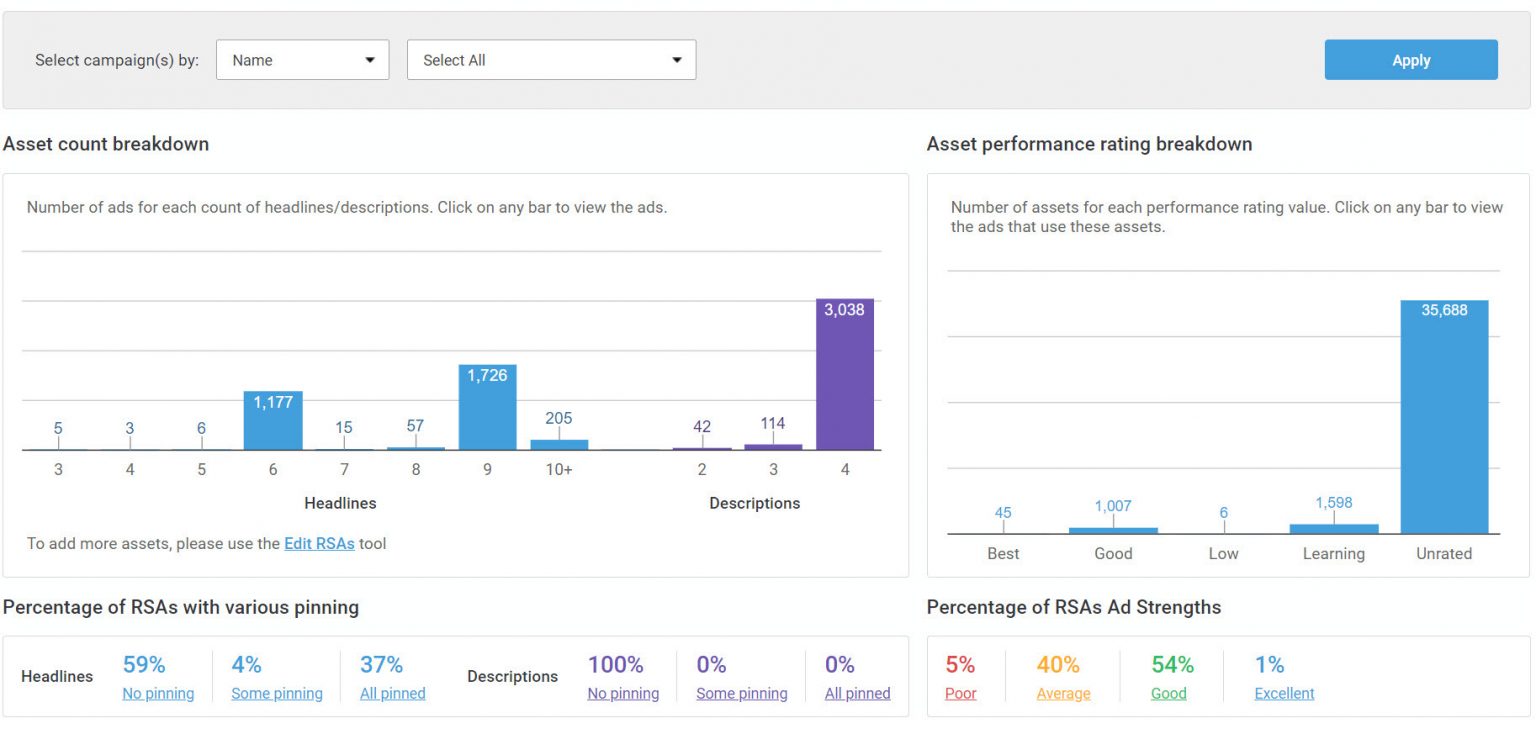This screenshot has height=734, width=1536.
Task: Open the 'All pinned' link for Headlines
Action: tap(391, 693)
